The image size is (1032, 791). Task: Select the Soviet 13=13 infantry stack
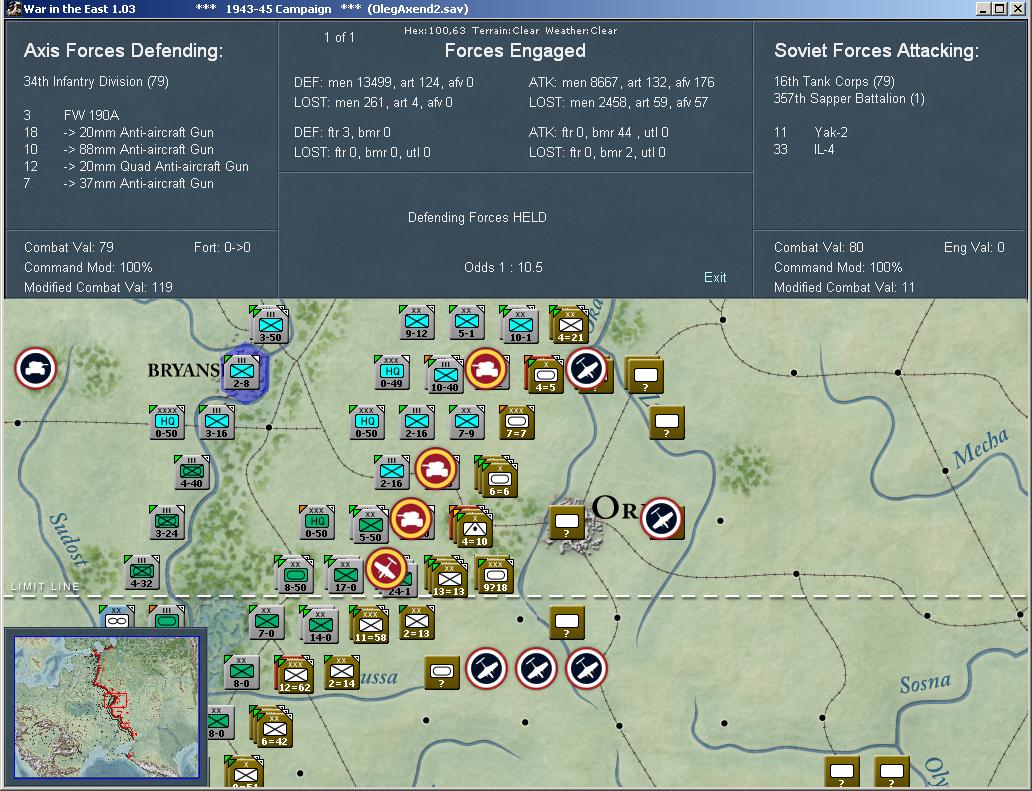448,577
